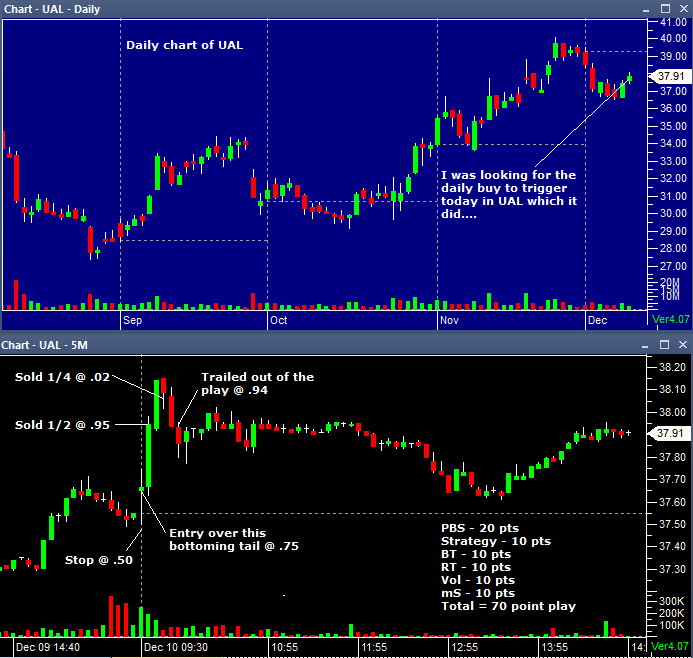Viewport: 693px width, 658px height.
Task: Select the 'Sold 1/4 @ .02' annotation
Action: pyautogui.click(x=62, y=377)
